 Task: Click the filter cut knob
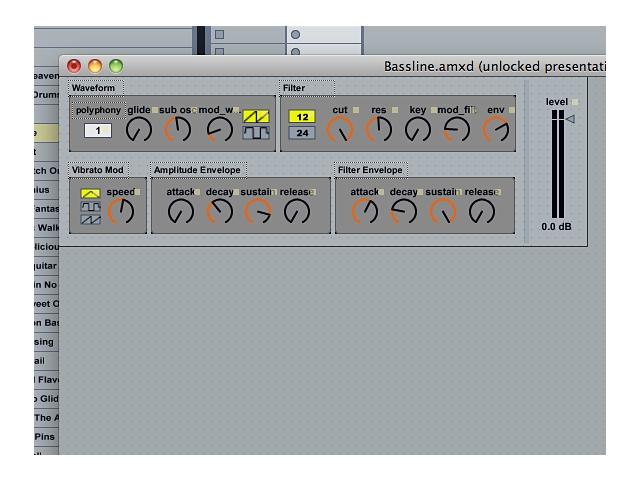pyautogui.click(x=340, y=130)
